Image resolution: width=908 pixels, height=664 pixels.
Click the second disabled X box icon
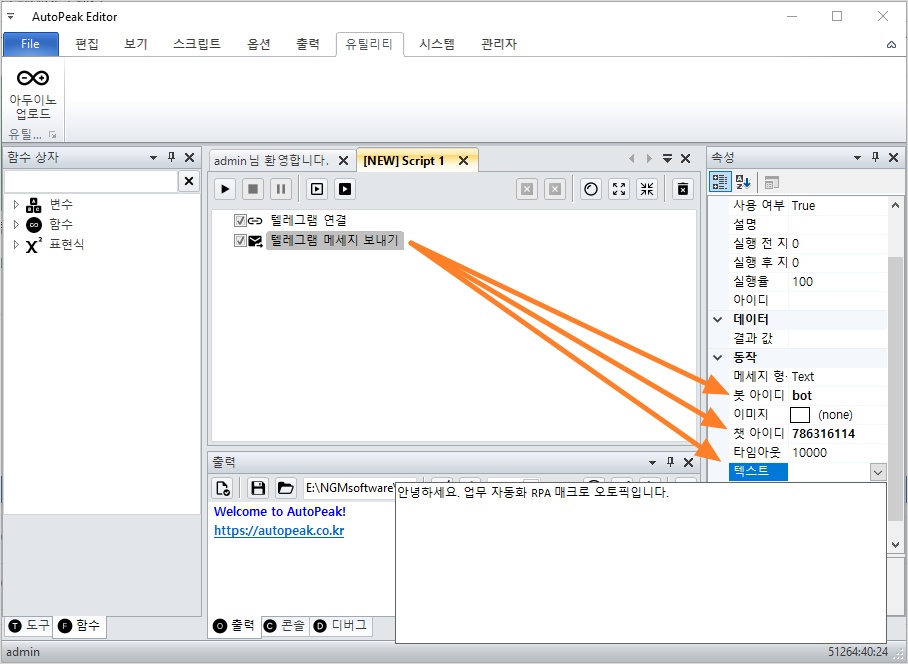coord(555,189)
